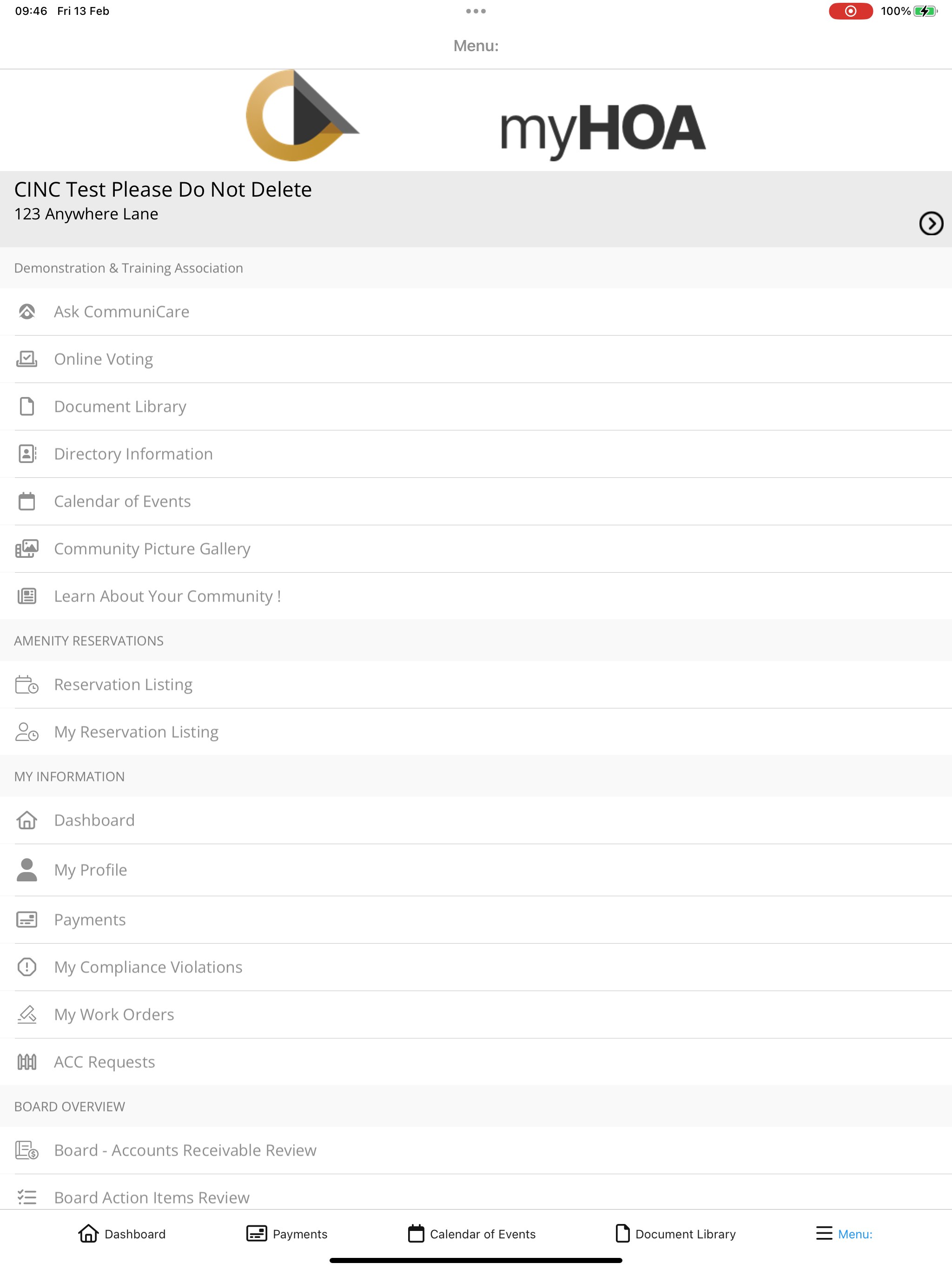This screenshot has width=952, height=1270.
Task: Tap the My Reservation Listing person-clock icon
Action: (x=27, y=732)
